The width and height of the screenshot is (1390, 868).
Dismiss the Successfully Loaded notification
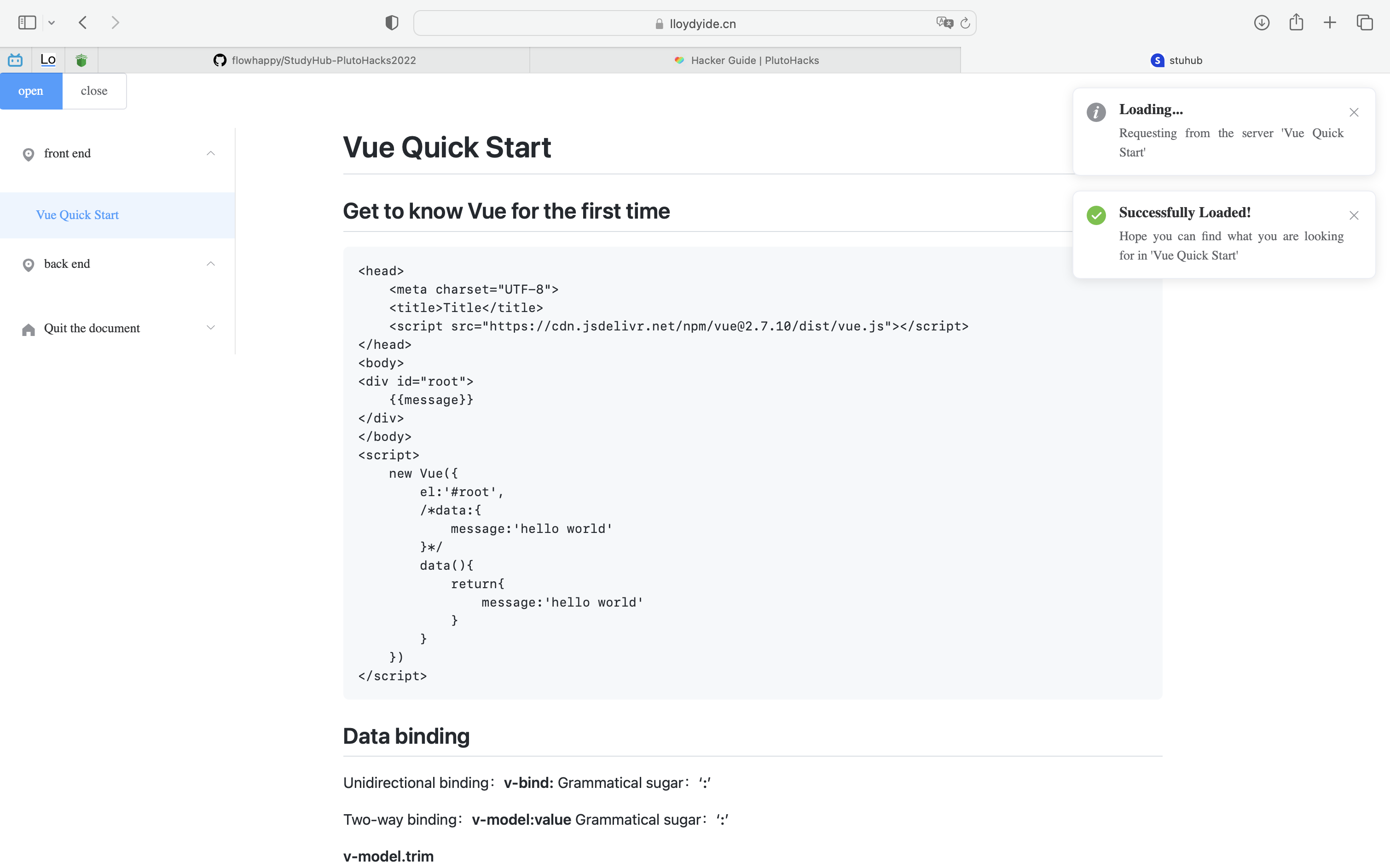1354,216
